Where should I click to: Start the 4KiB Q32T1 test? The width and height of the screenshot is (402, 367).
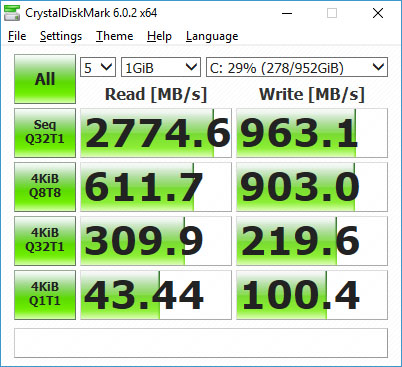[x=45, y=241]
